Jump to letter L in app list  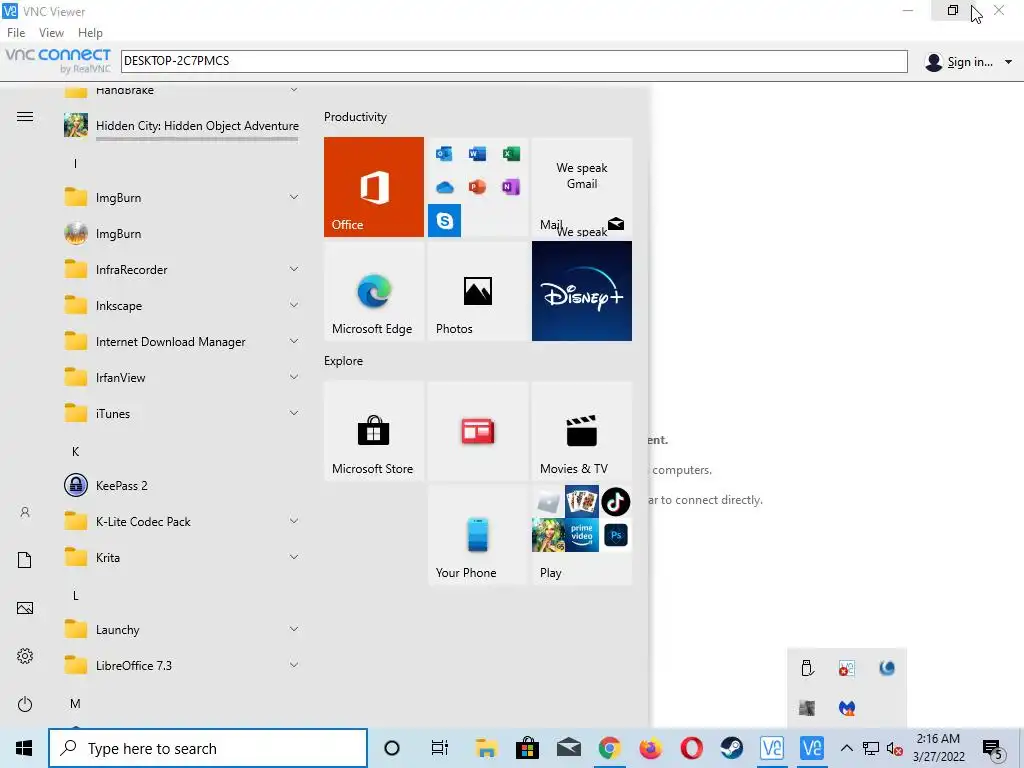[75, 595]
